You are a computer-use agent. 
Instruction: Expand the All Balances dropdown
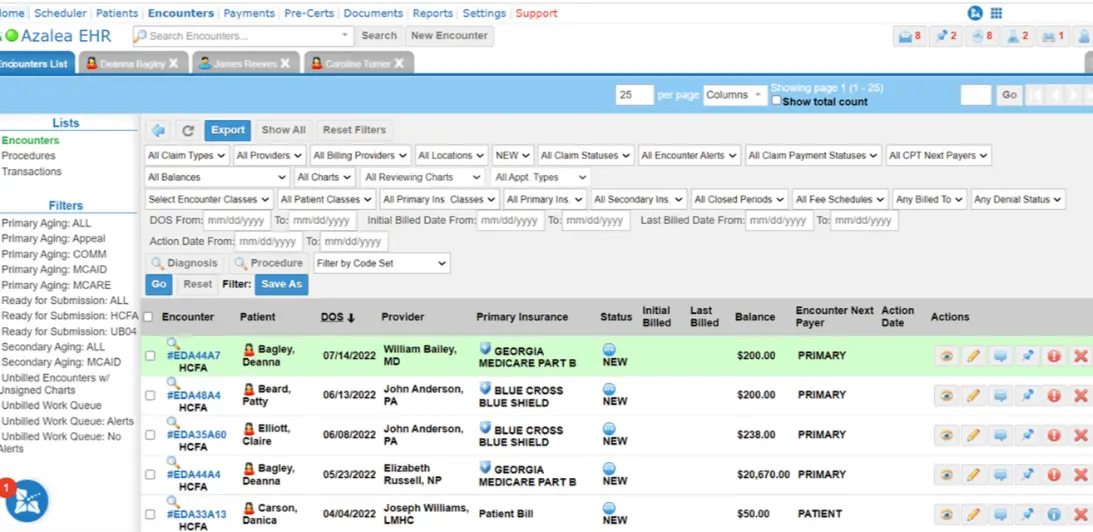[217, 177]
